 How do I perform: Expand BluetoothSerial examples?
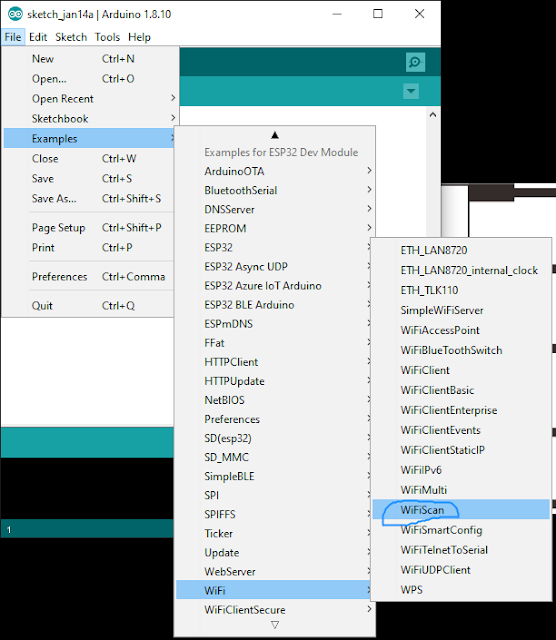(275, 191)
